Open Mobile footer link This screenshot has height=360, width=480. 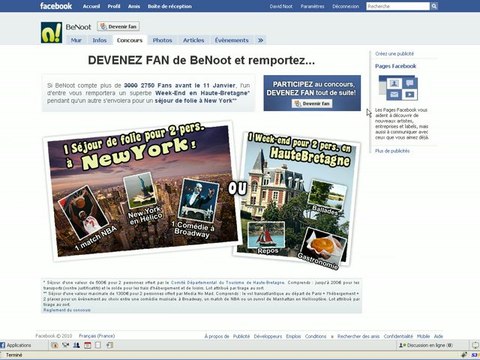click(x=423, y=336)
